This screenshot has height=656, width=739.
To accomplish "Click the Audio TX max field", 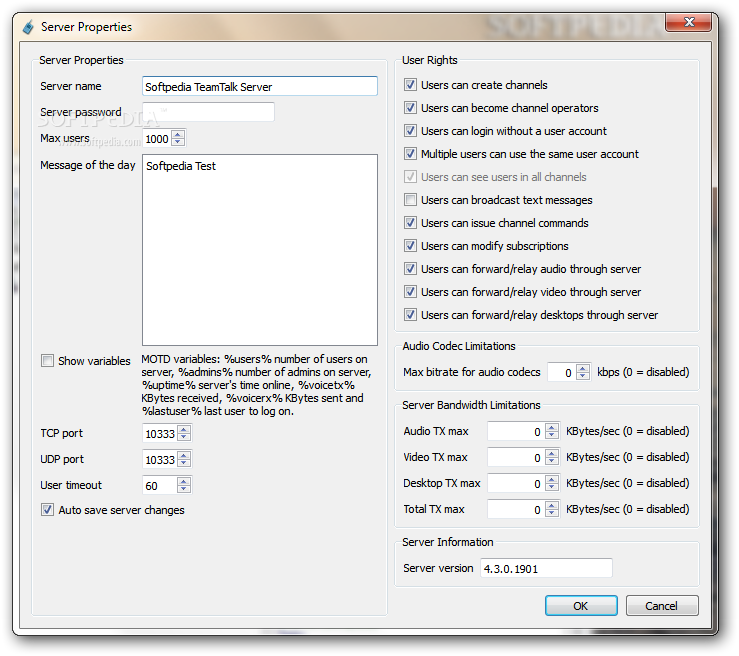I will click(x=516, y=431).
